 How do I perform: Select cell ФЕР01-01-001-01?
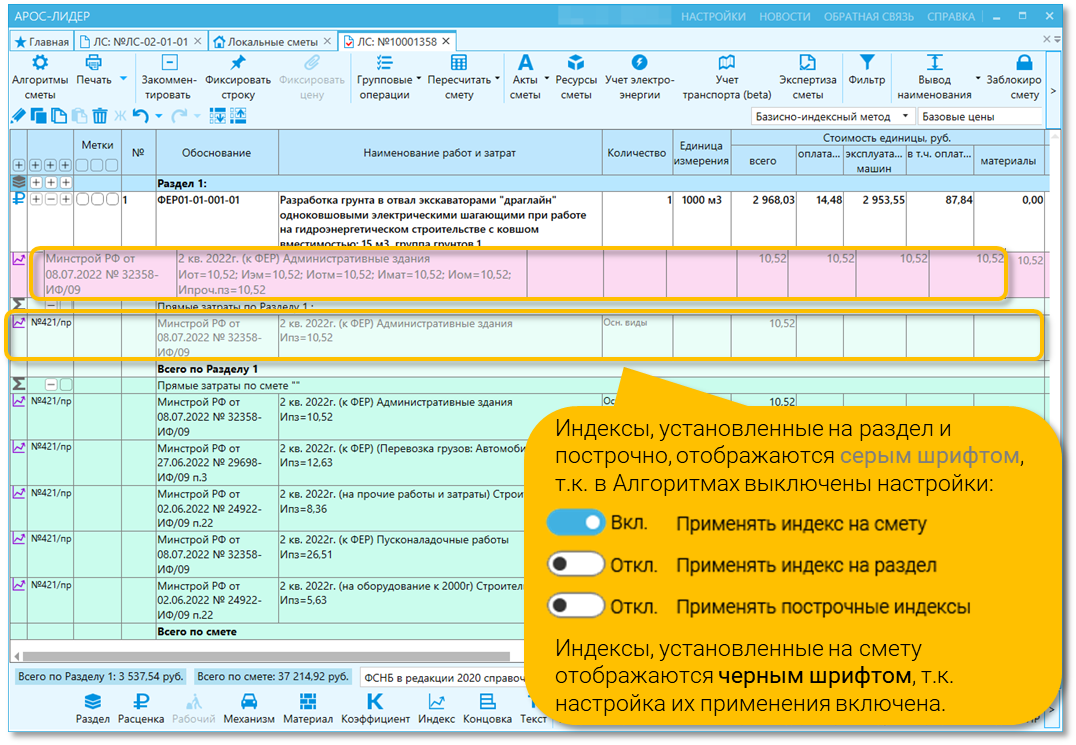pyautogui.click(x=217, y=219)
